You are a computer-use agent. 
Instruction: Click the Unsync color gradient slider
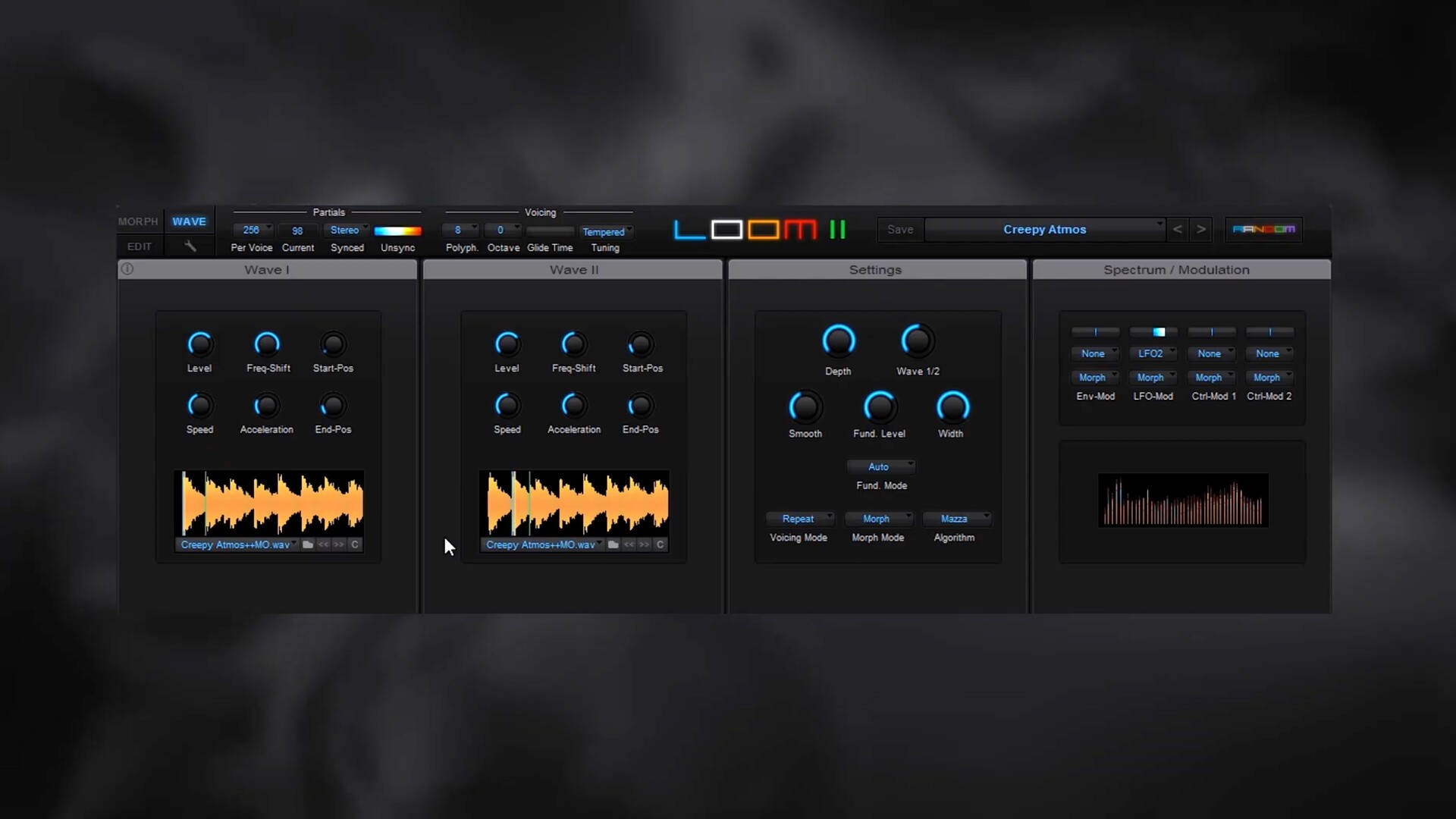(x=397, y=231)
